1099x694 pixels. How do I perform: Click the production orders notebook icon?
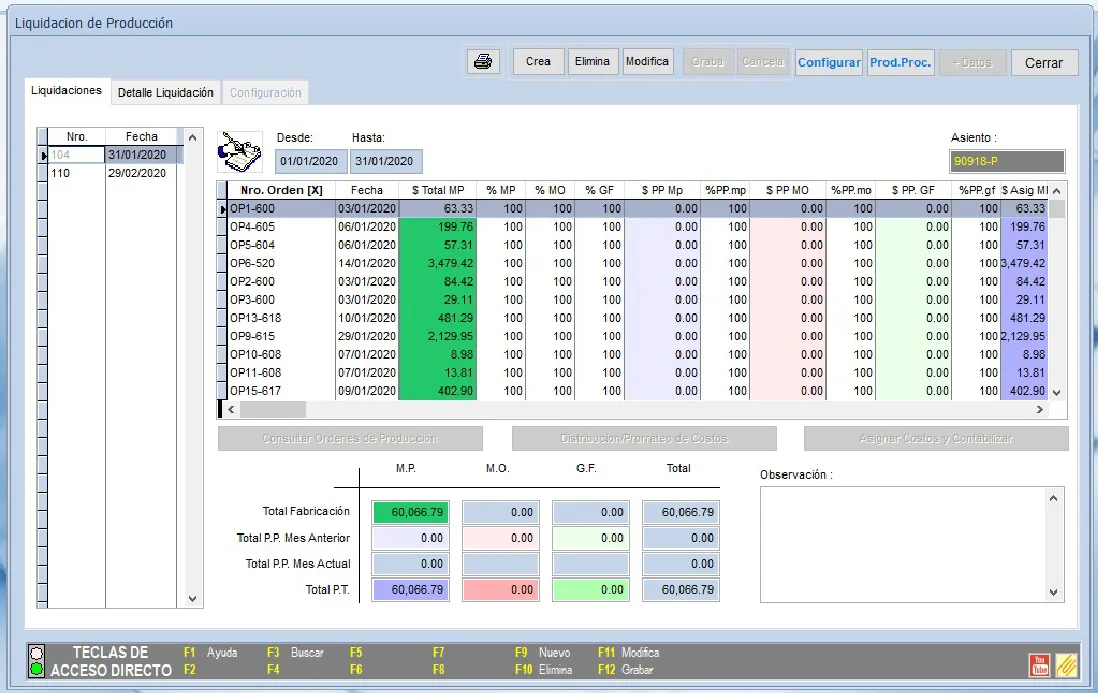pos(240,152)
